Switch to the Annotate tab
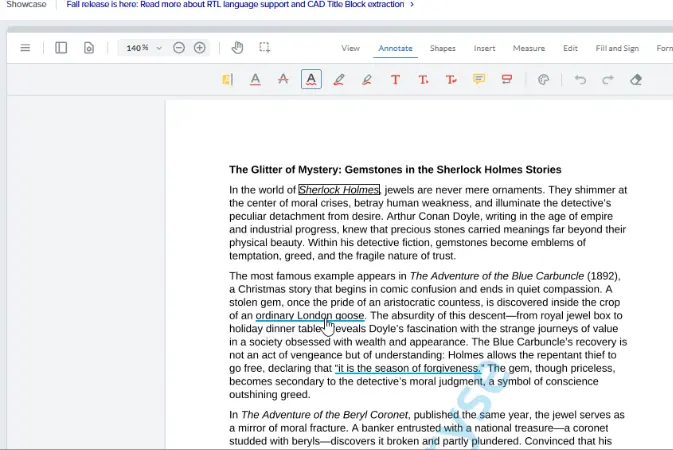Viewport: 673px width, 450px height. coord(395,48)
